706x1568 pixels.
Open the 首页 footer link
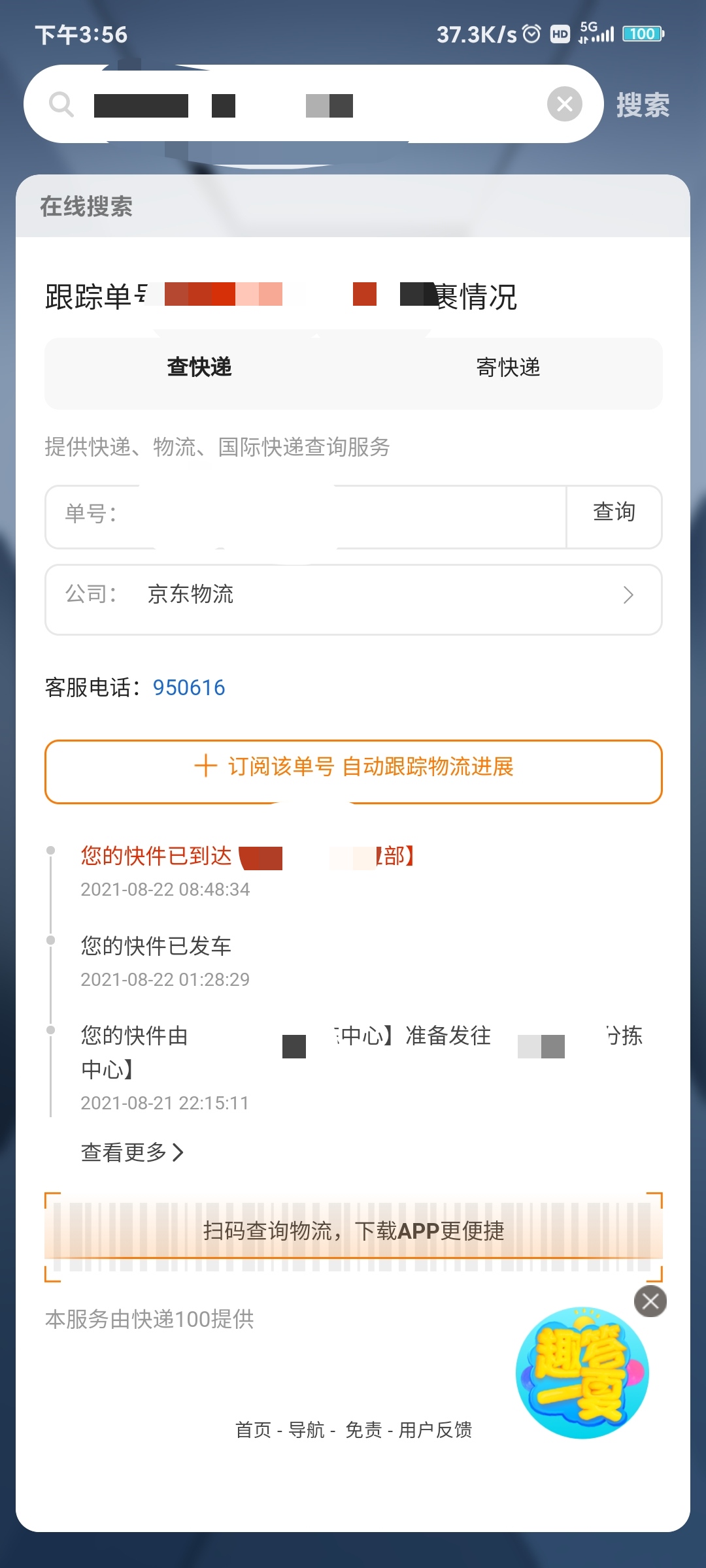(253, 1430)
